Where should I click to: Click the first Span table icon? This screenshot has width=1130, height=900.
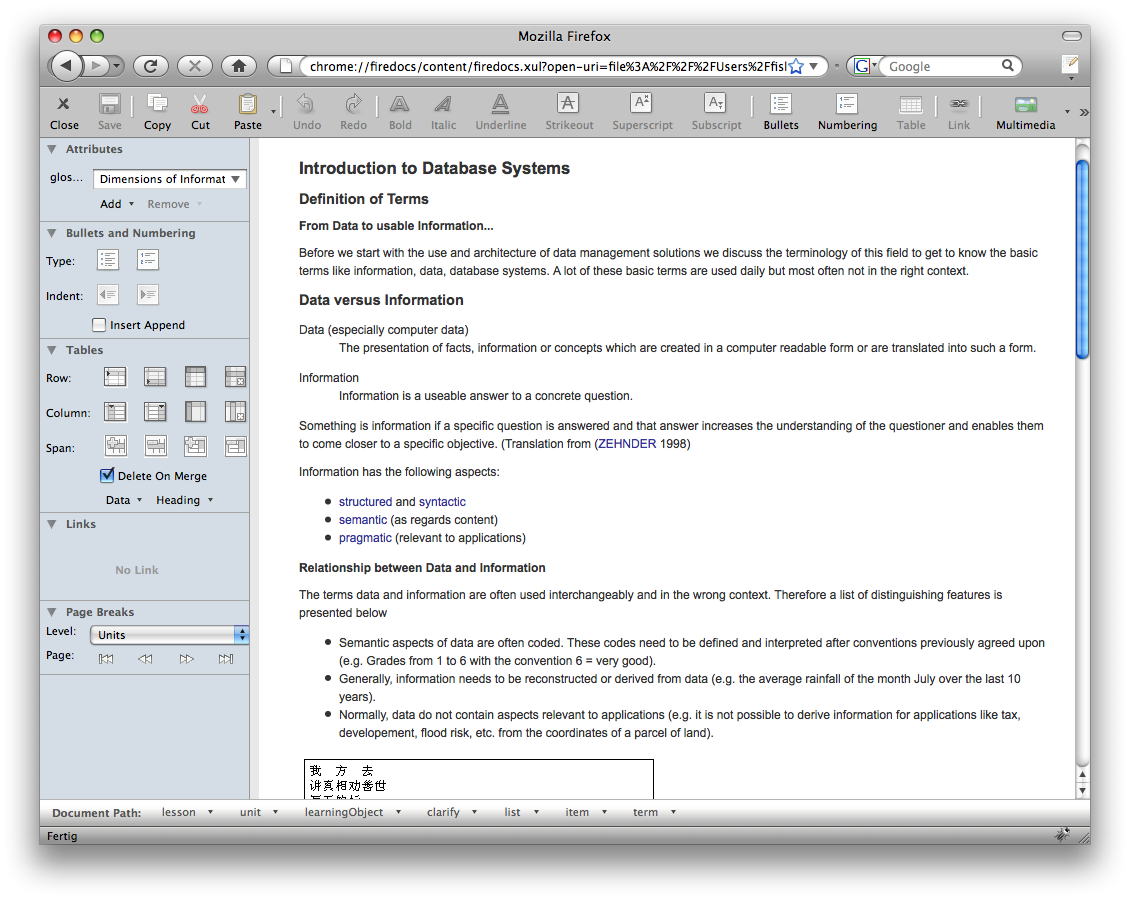(x=115, y=446)
